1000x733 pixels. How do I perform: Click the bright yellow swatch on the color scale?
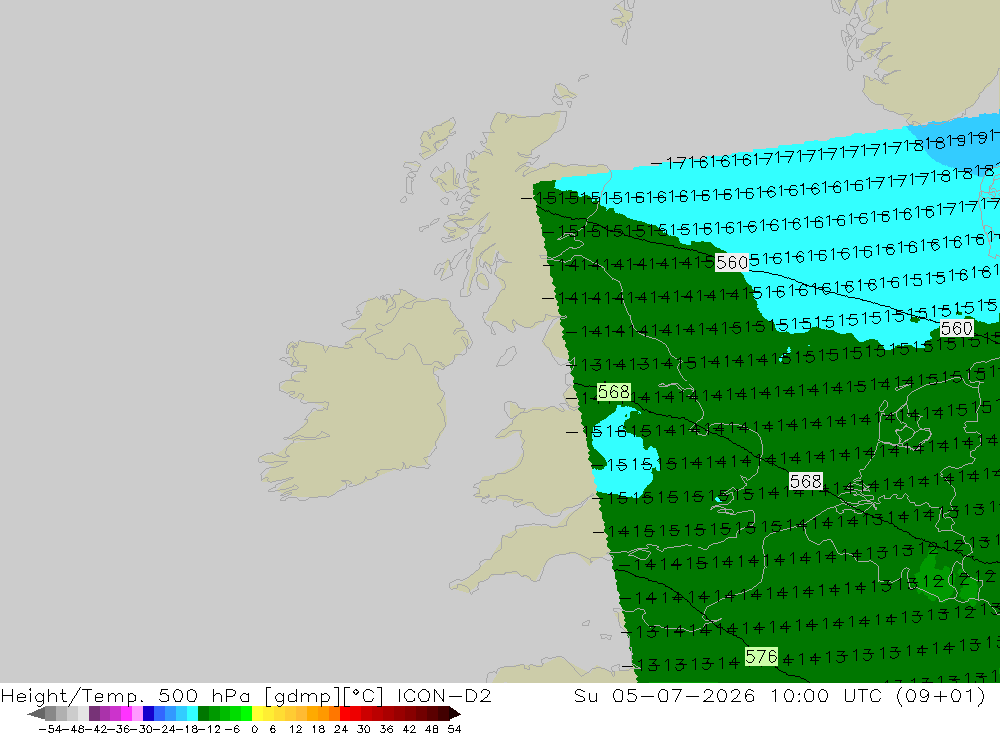coord(258,714)
